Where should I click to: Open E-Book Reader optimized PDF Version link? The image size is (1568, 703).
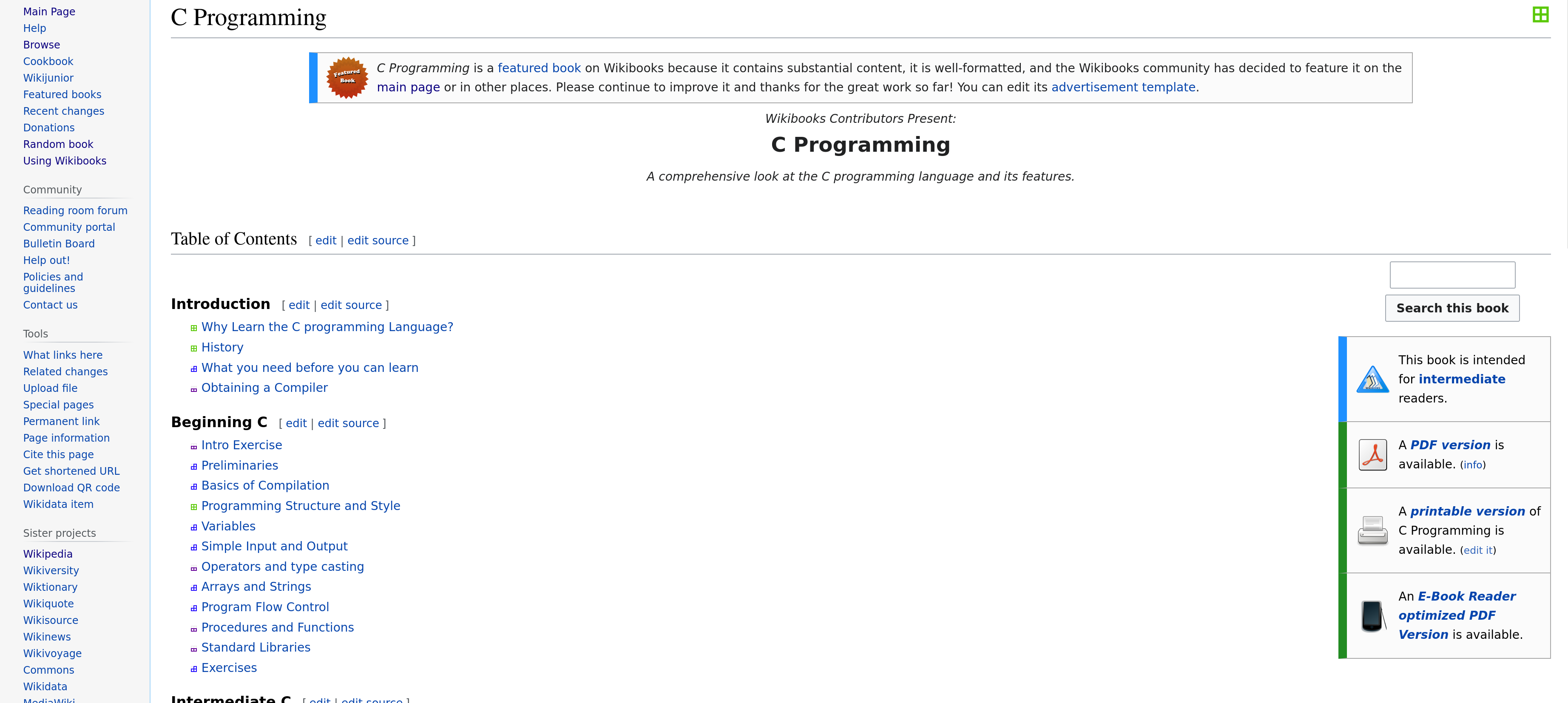[x=1457, y=615]
